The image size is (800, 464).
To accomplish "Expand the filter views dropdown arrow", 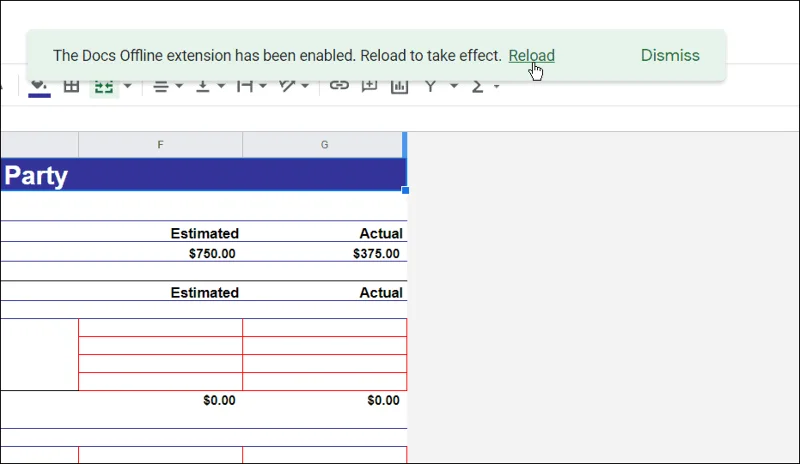I will tap(454, 86).
